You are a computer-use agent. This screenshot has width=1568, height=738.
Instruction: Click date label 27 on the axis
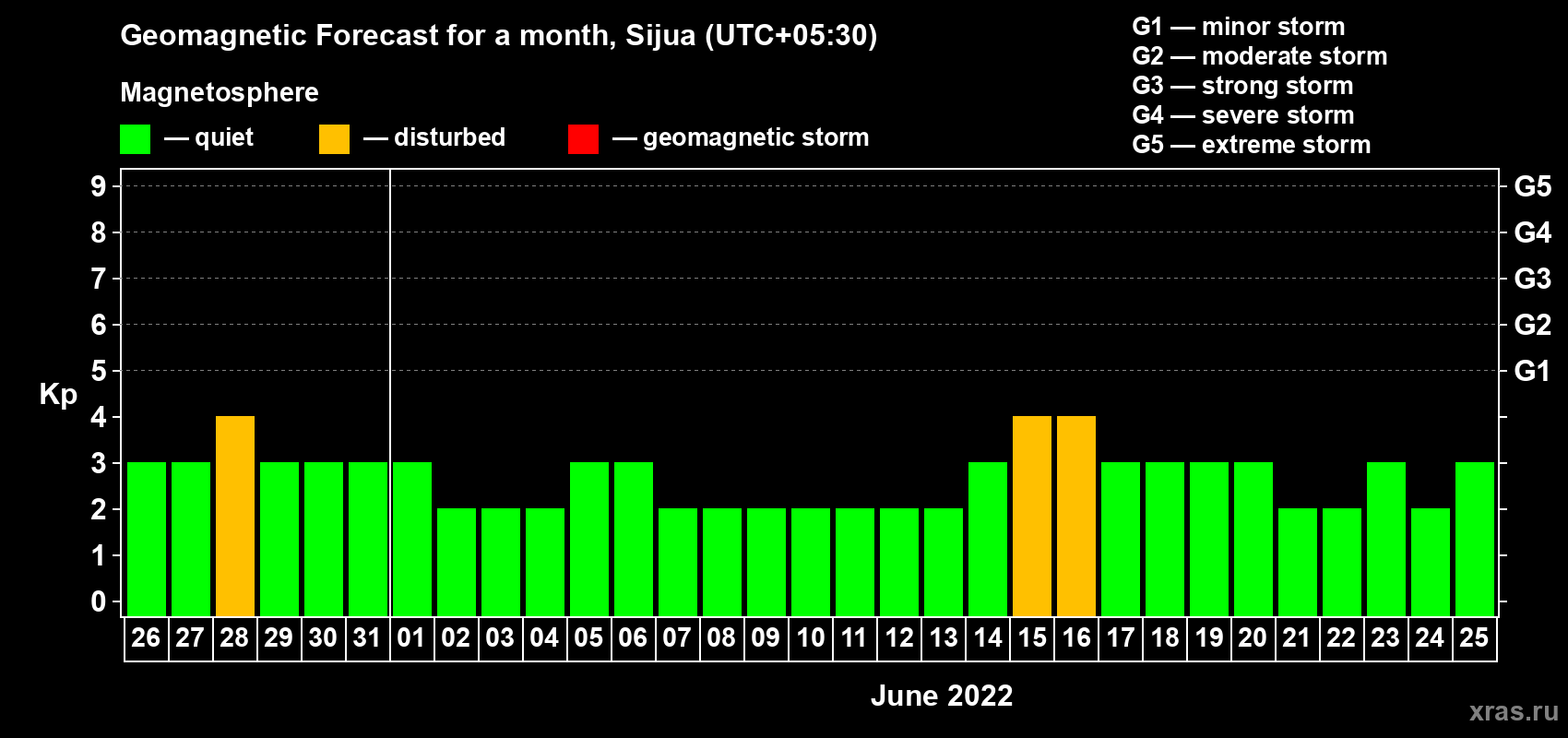pyautogui.click(x=190, y=637)
